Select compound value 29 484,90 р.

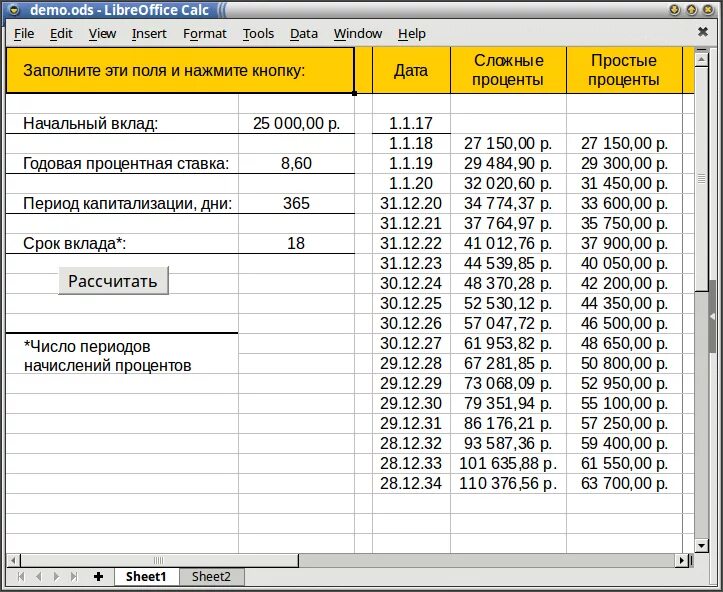[508, 163]
